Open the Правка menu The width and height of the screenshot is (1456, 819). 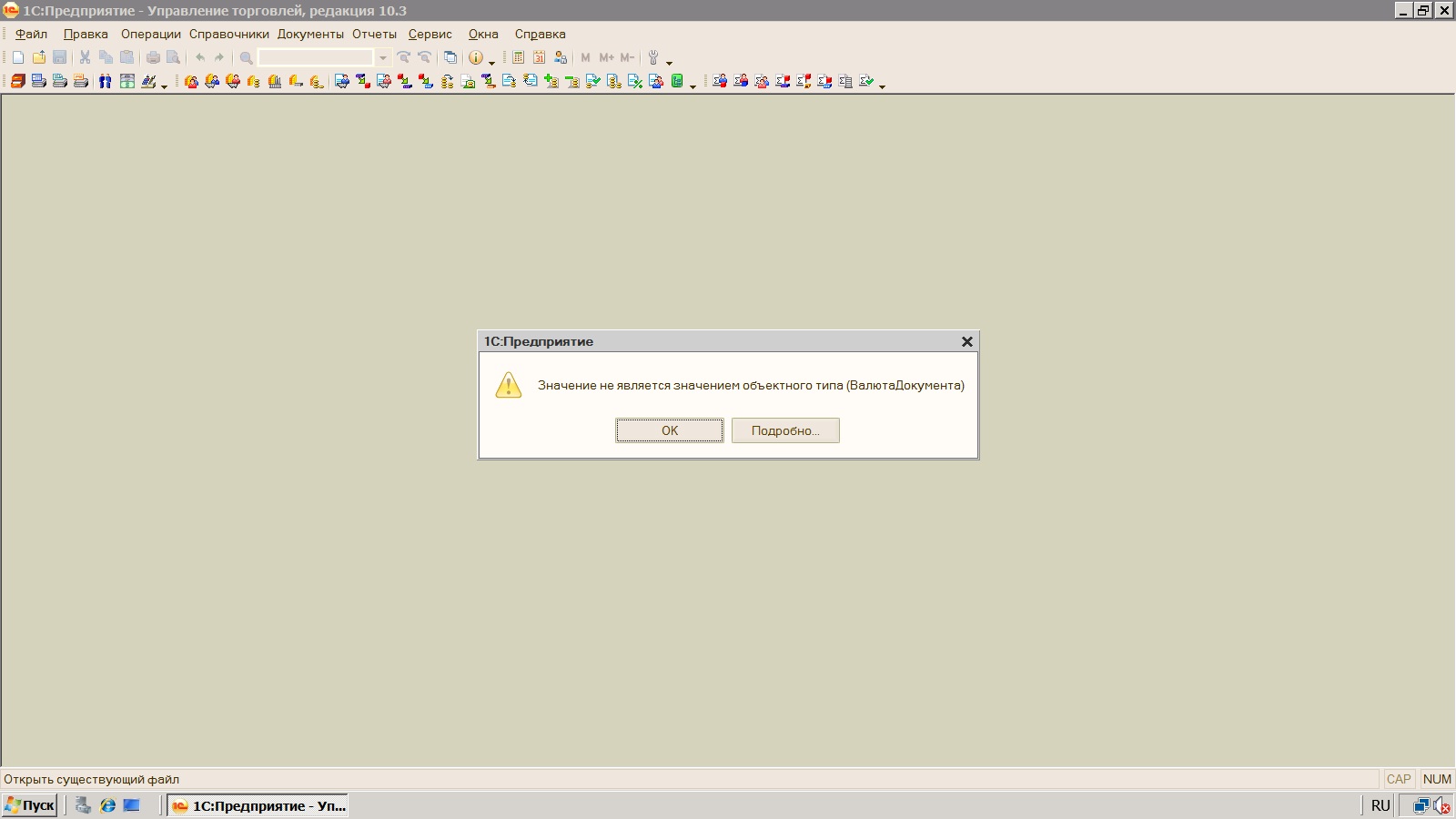[x=86, y=34]
